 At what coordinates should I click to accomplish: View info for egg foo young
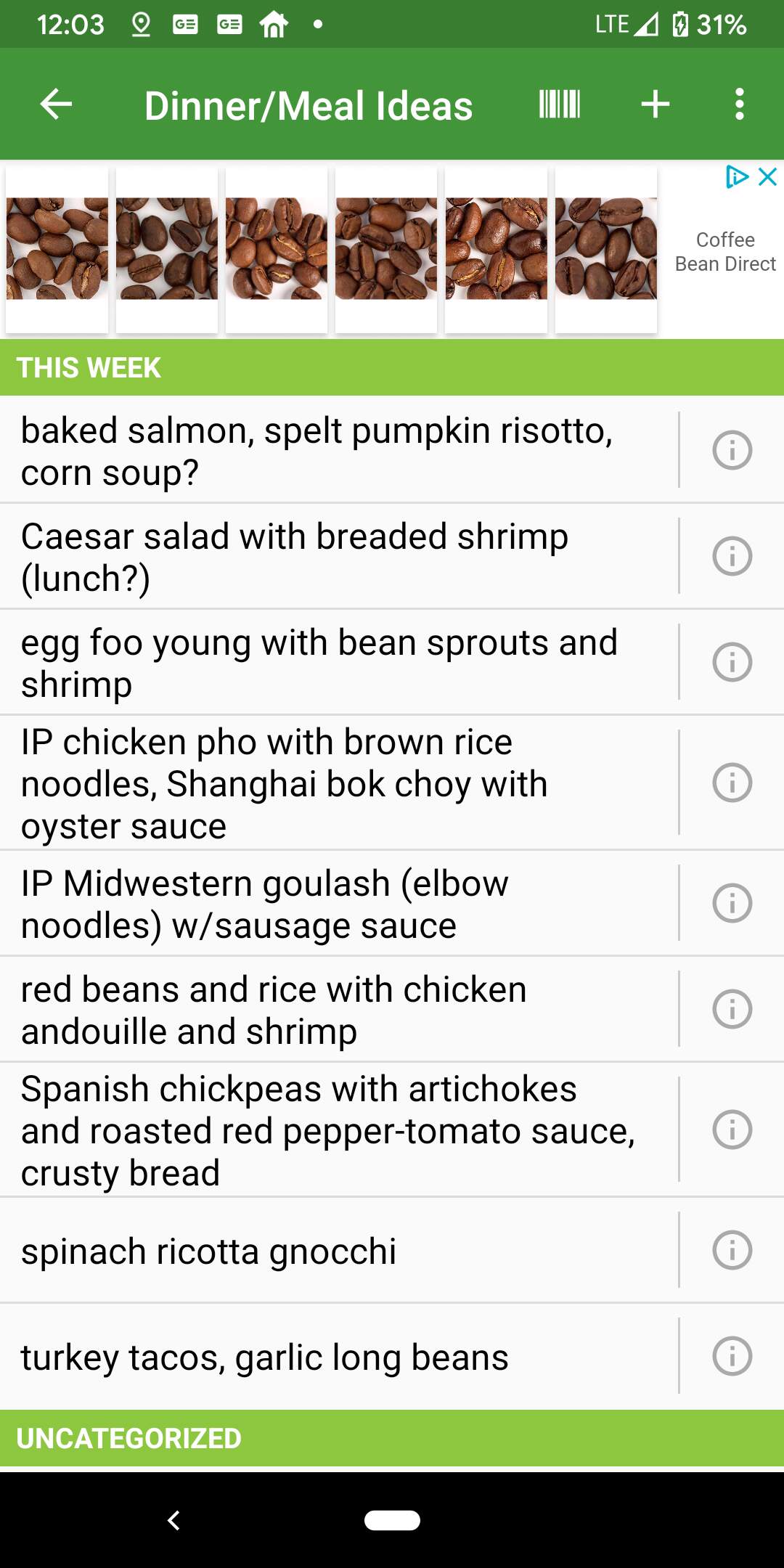(732, 662)
